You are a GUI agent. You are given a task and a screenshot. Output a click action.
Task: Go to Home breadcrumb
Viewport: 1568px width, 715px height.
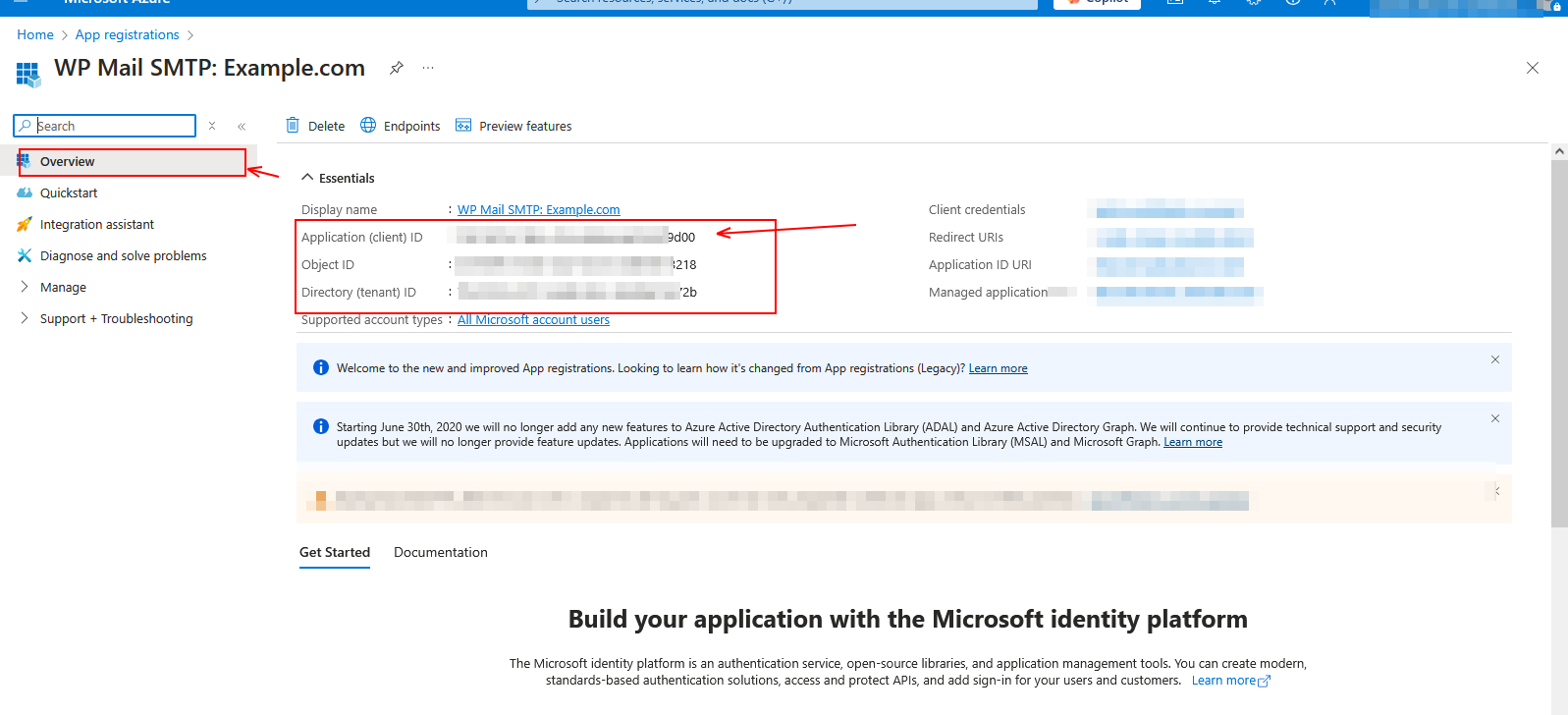coord(35,34)
